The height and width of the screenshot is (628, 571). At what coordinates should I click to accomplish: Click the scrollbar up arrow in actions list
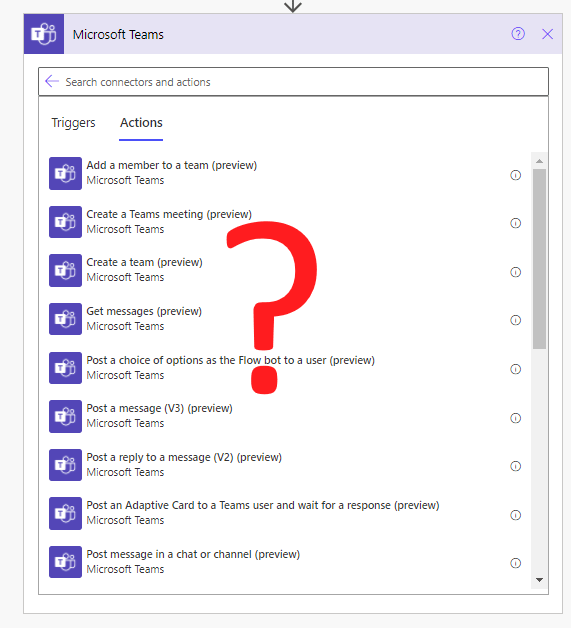[539, 161]
